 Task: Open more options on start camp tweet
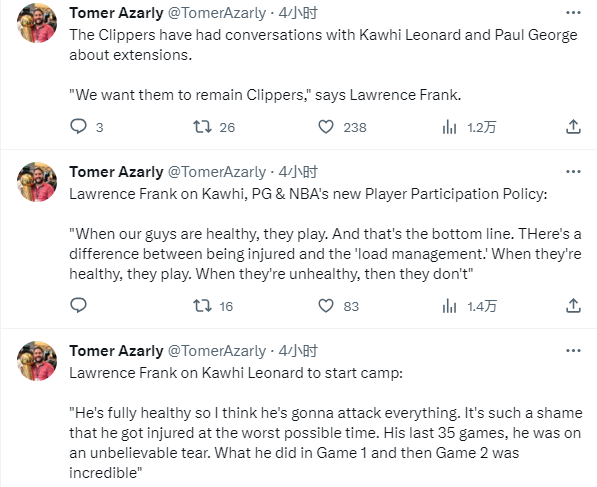[x=573, y=351]
